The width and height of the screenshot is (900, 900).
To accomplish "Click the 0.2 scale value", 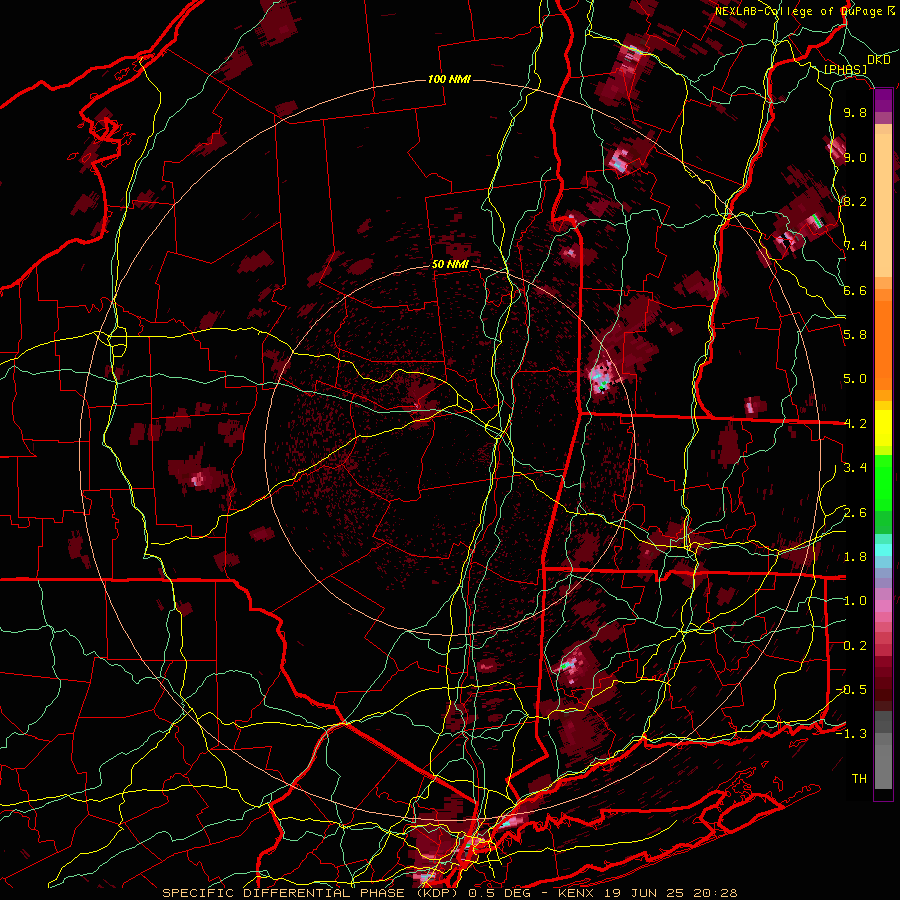I will click(x=855, y=646).
